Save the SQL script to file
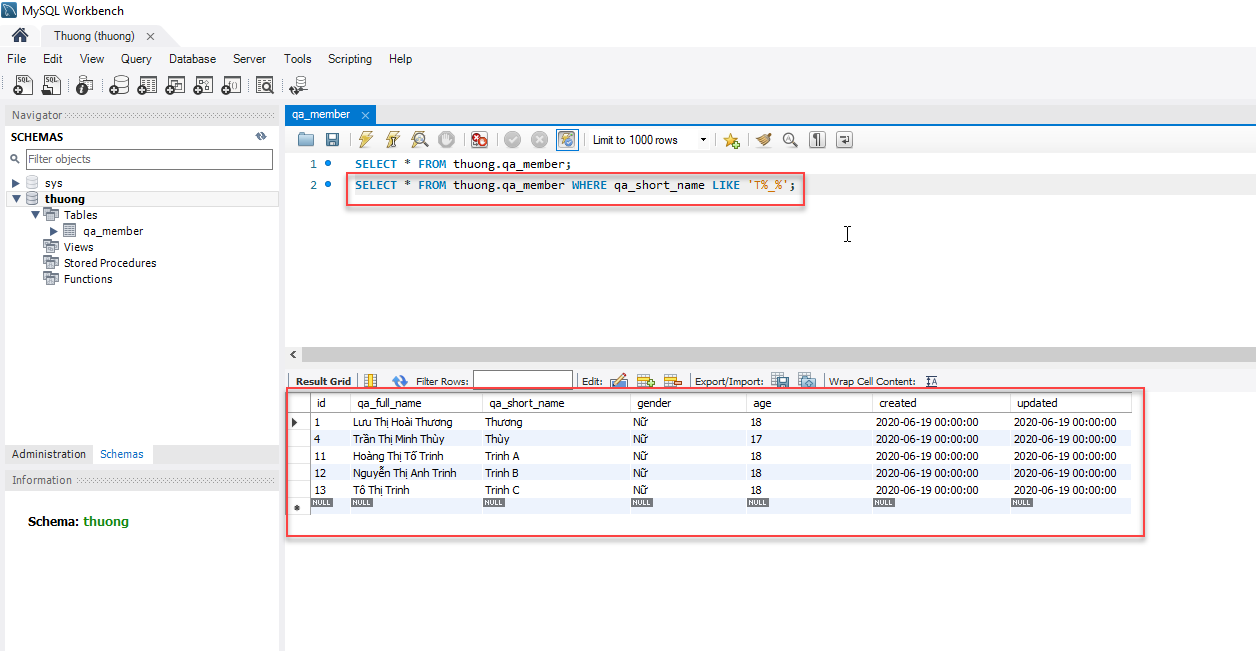Screen dimensions: 1256x651 pyautogui.click(x=332, y=140)
